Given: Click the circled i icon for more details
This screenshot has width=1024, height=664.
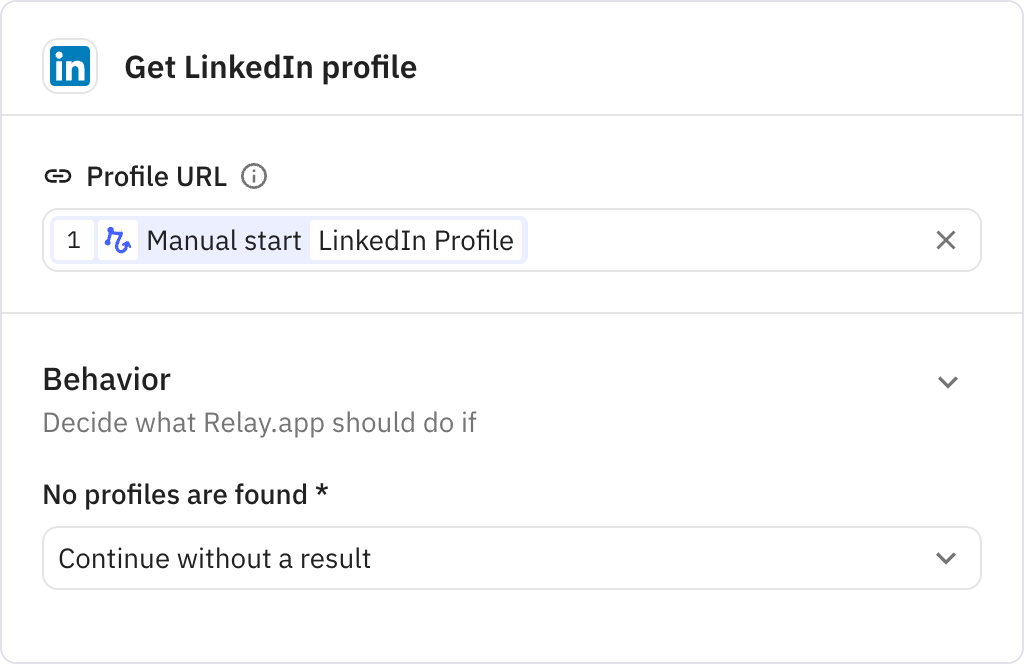Looking at the screenshot, I should click(x=255, y=176).
